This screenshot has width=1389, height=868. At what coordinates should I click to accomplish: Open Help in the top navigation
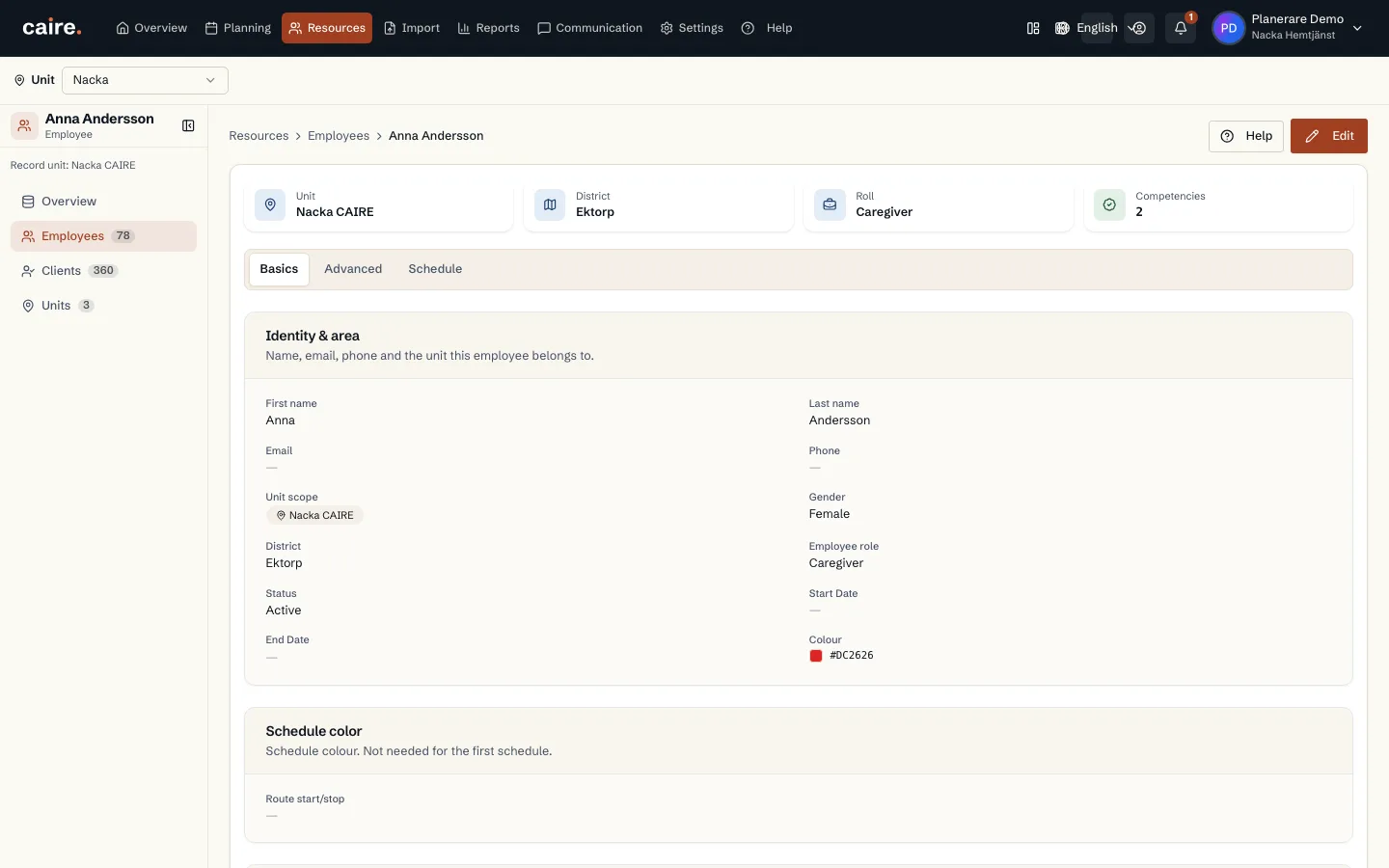coord(767,28)
